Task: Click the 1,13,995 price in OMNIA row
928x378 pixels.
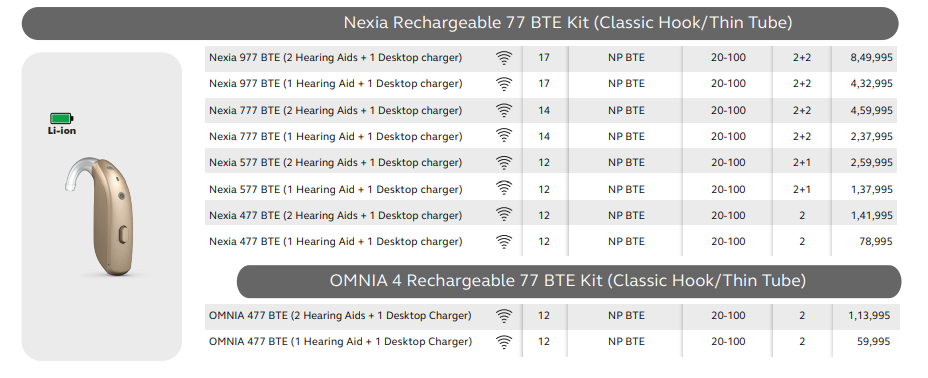Action: 869,316
